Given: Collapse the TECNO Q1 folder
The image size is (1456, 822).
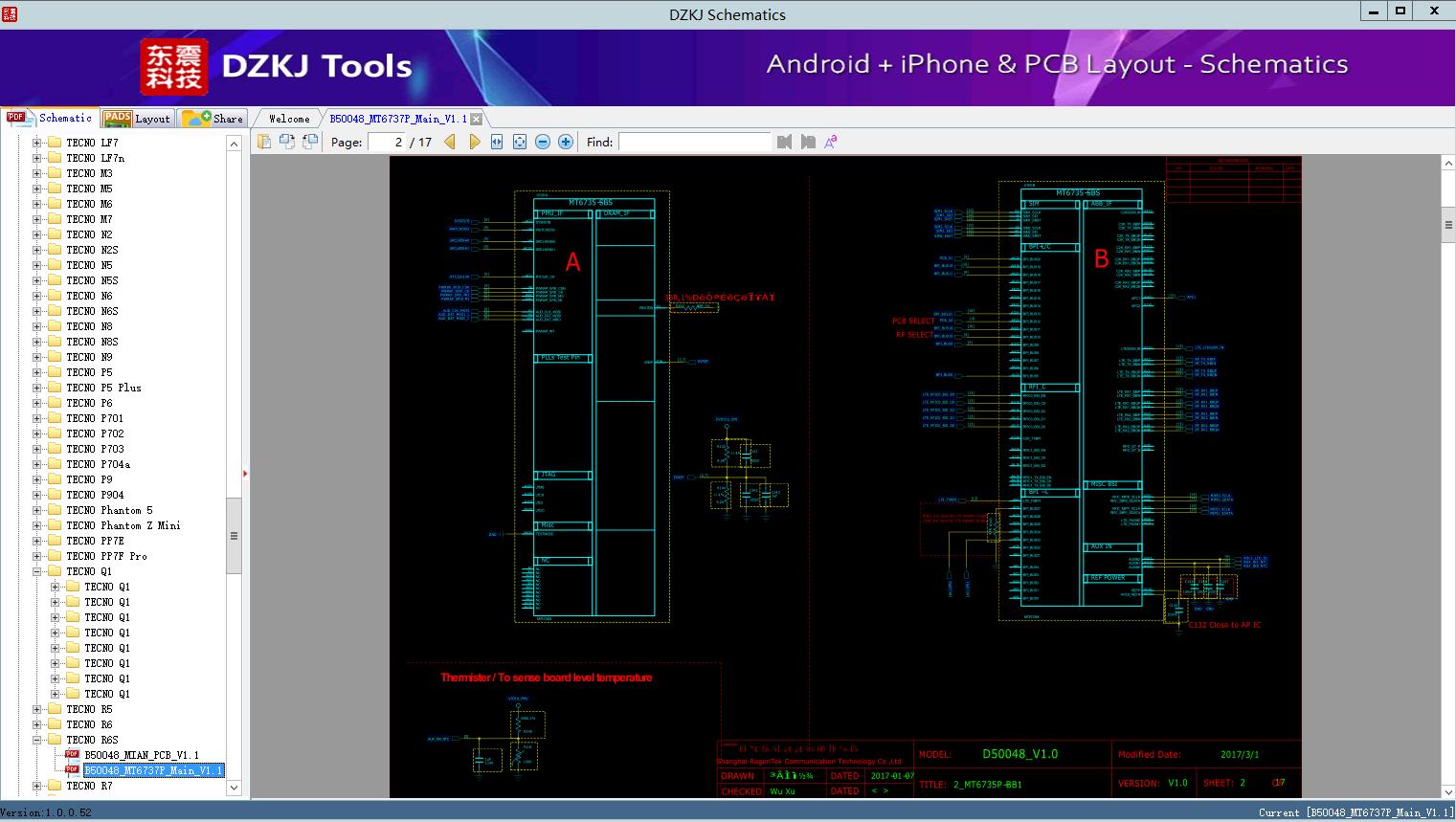Looking at the screenshot, I should (x=37, y=571).
